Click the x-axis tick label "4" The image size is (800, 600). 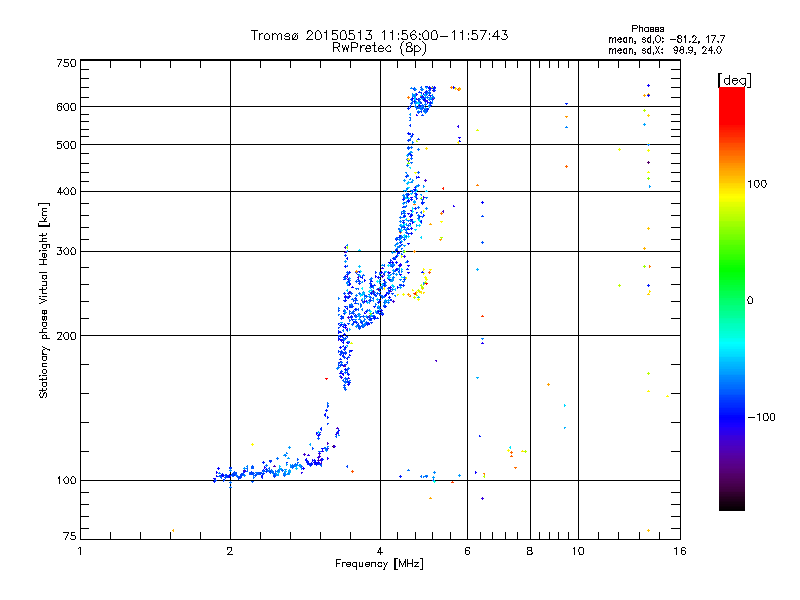point(380,551)
